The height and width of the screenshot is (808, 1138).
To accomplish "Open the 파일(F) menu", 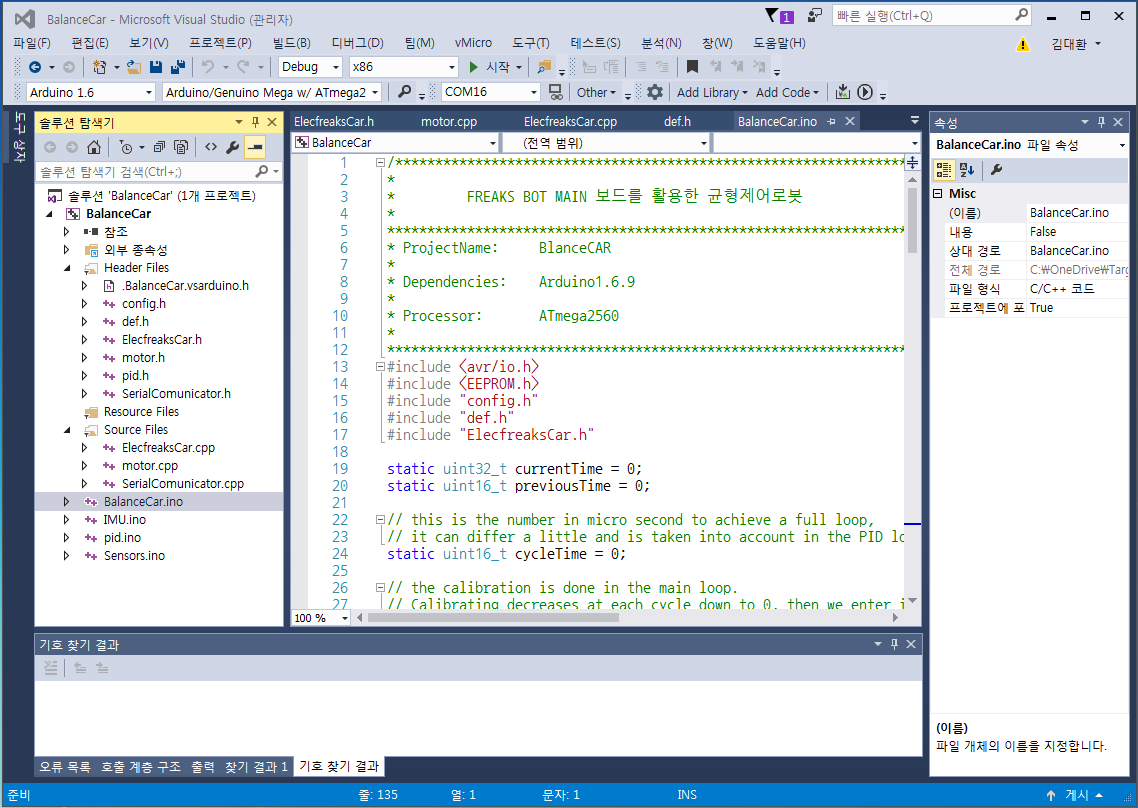I will (x=32, y=43).
